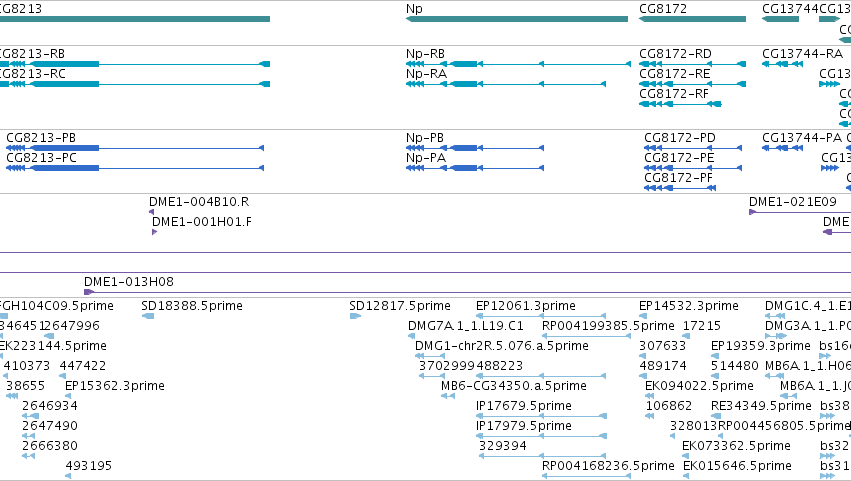
Task: Select EST SD18388.5prime
Action: point(148,316)
